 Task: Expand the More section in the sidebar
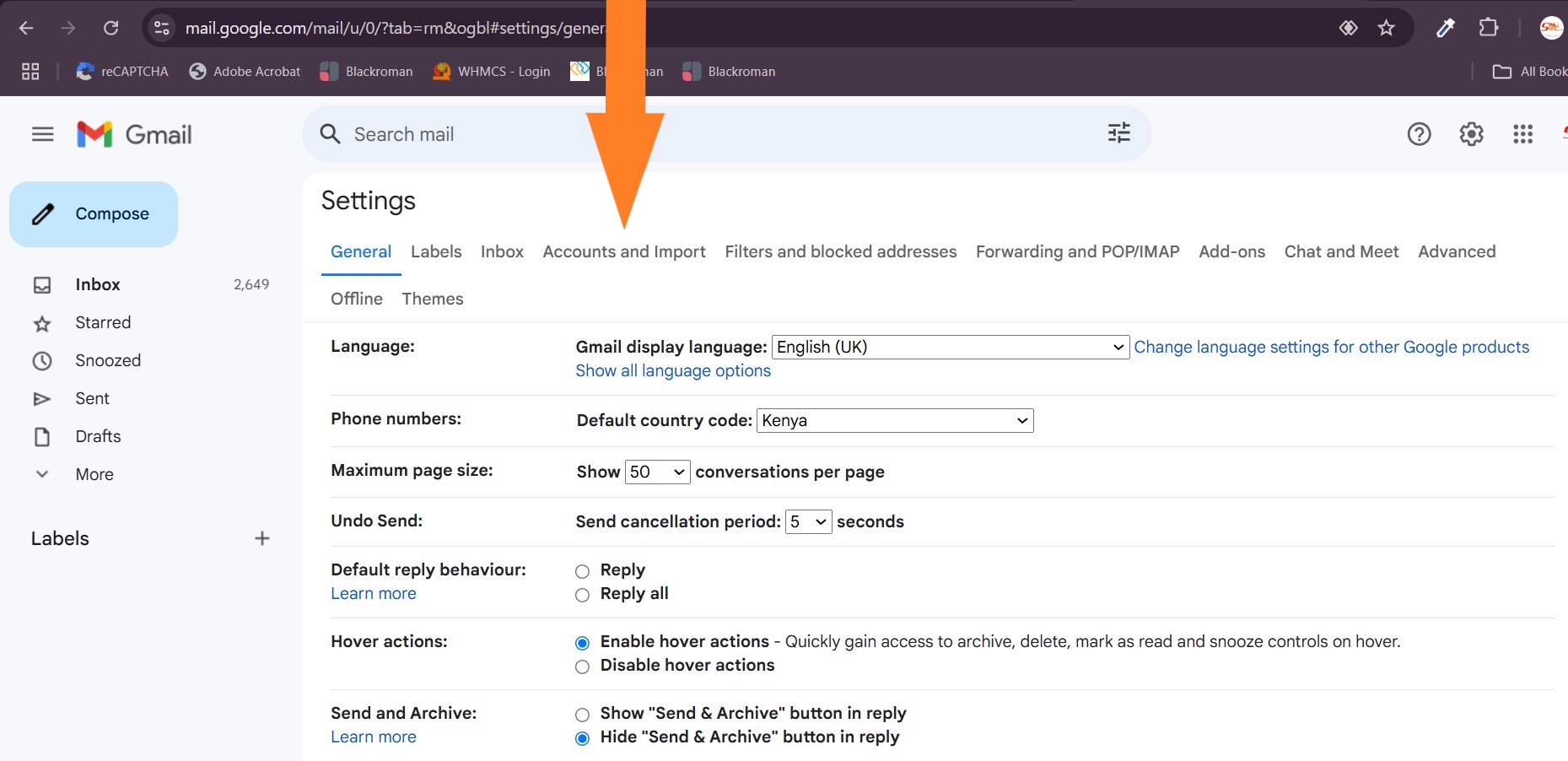coord(94,473)
